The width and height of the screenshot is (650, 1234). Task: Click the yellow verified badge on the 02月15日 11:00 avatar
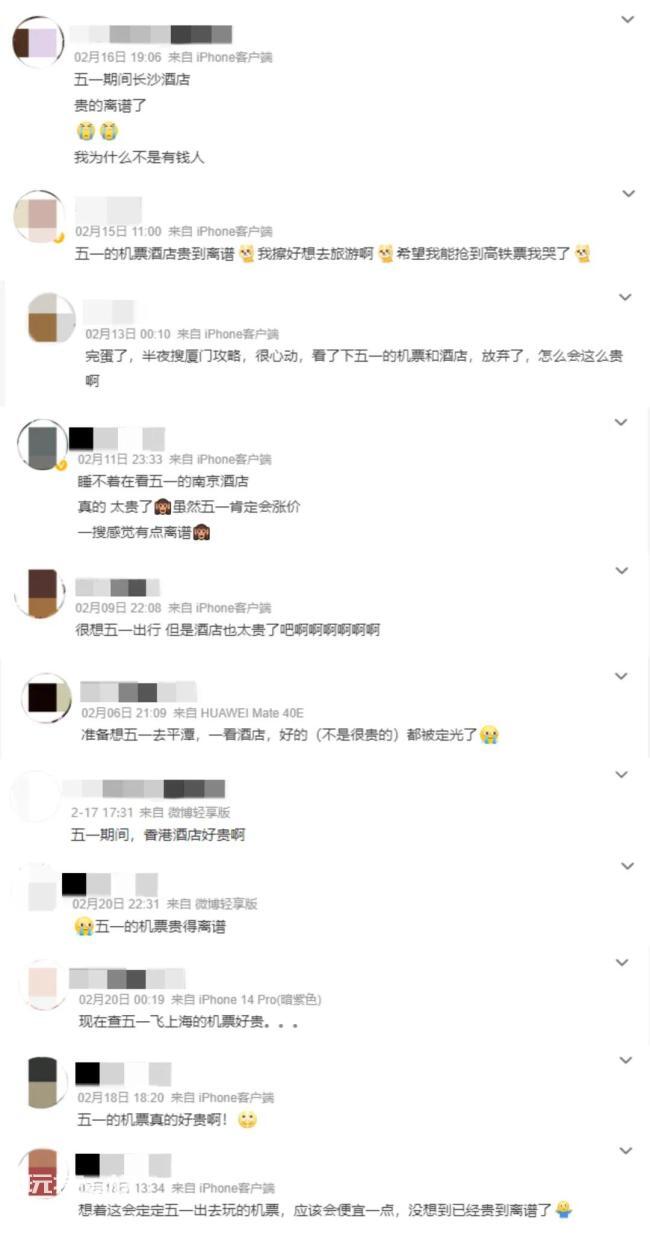coord(60,238)
